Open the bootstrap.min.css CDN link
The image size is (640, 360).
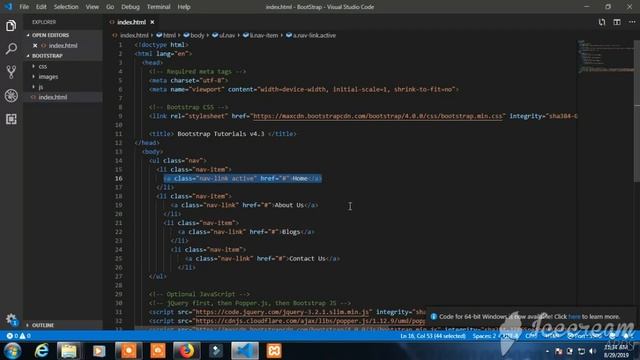pyautogui.click(x=378, y=116)
